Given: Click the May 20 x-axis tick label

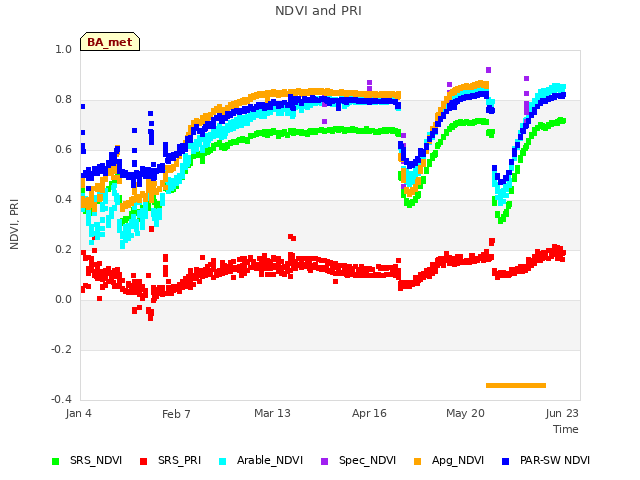Looking at the screenshot, I should (465, 413).
